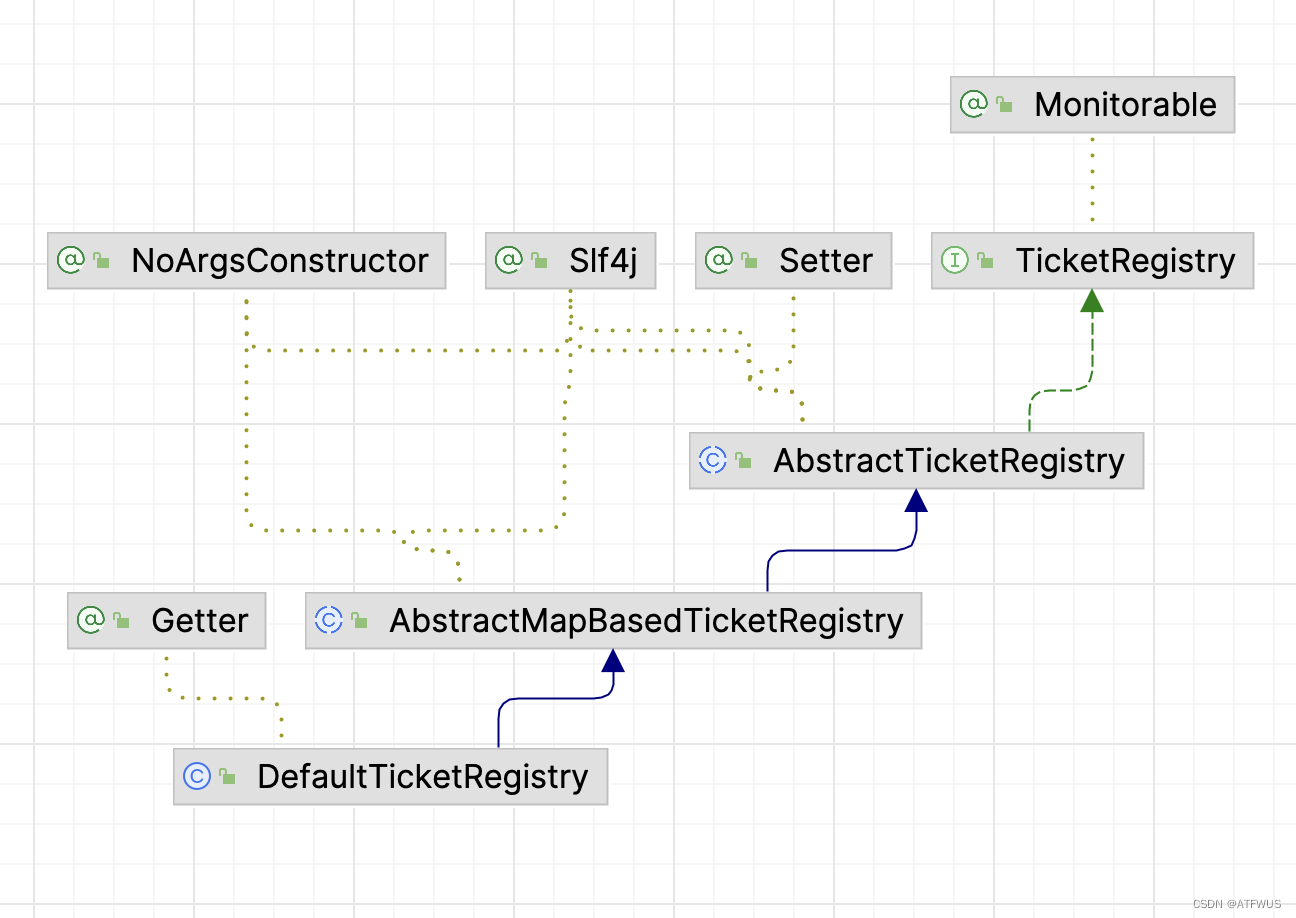This screenshot has width=1296, height=918.
Task: Click the public lock icon beside Setter
Action: click(x=750, y=262)
